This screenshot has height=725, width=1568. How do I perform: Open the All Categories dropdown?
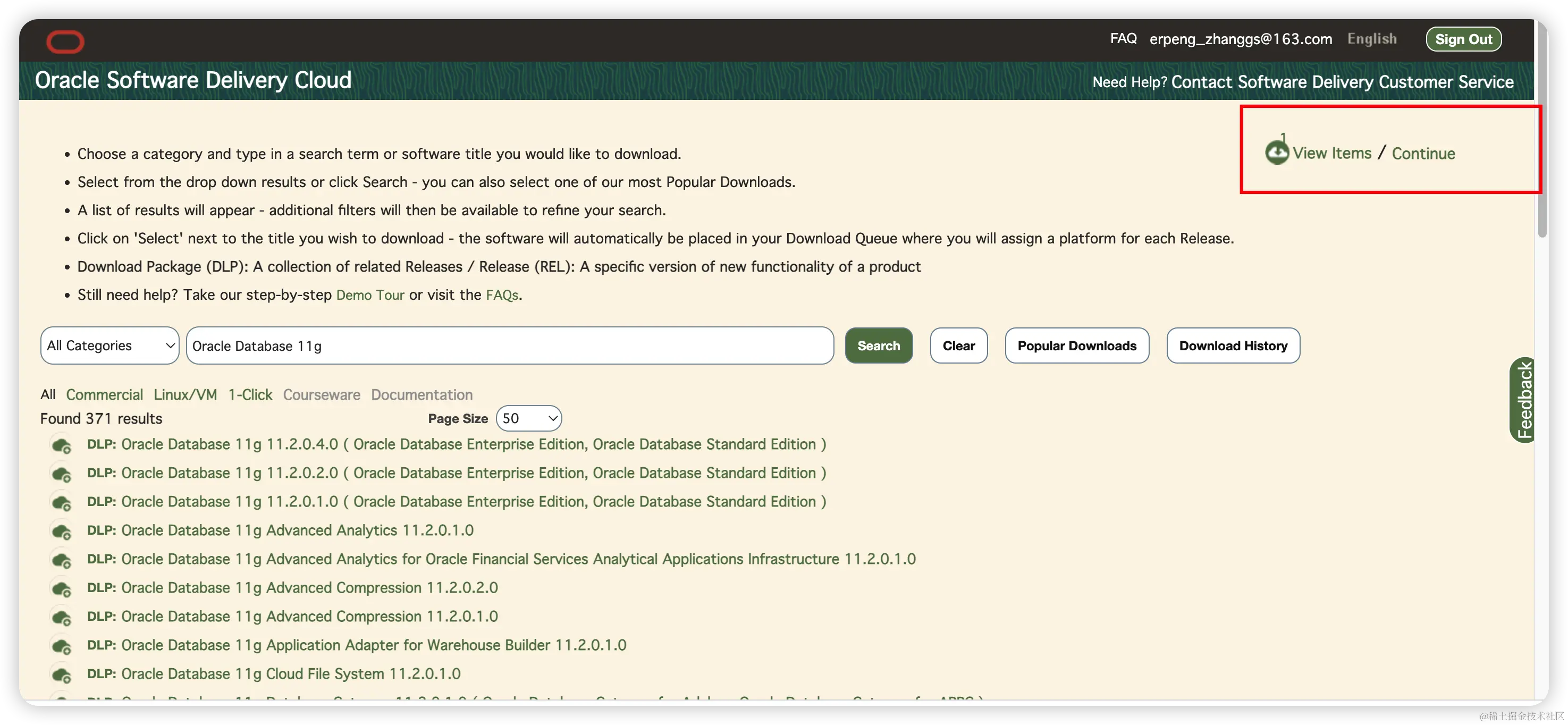(x=110, y=346)
